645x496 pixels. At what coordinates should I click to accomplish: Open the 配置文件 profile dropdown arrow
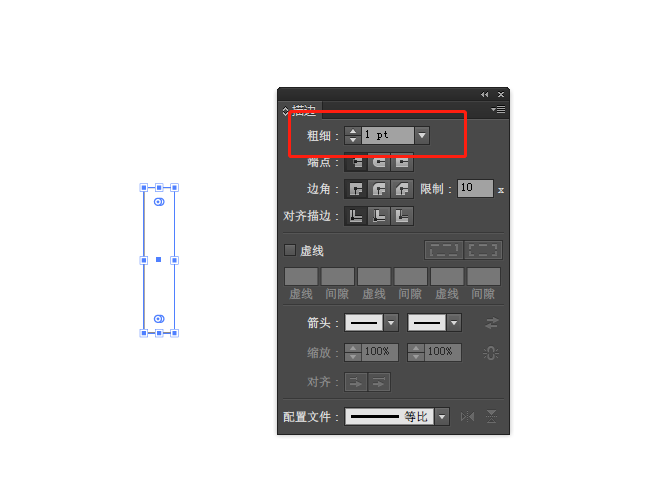[x=442, y=417]
